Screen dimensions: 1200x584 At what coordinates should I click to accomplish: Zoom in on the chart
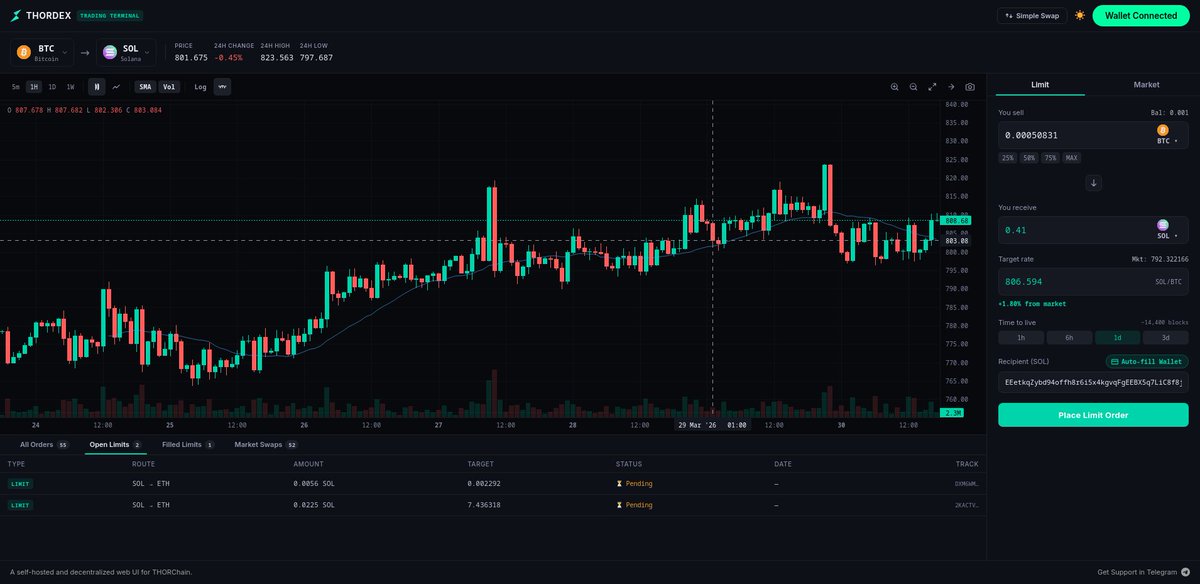pyautogui.click(x=895, y=87)
